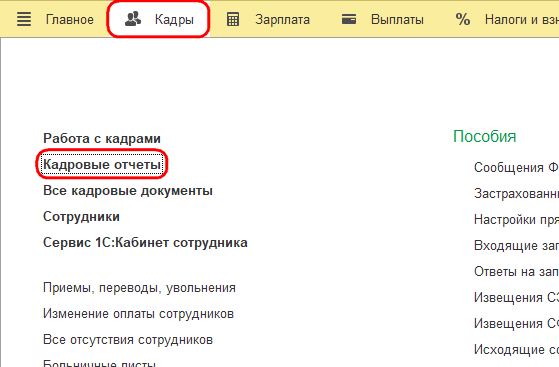Viewport: 559px width, 367px height.
Task: Click the people icon of Кадры
Action: point(133,19)
